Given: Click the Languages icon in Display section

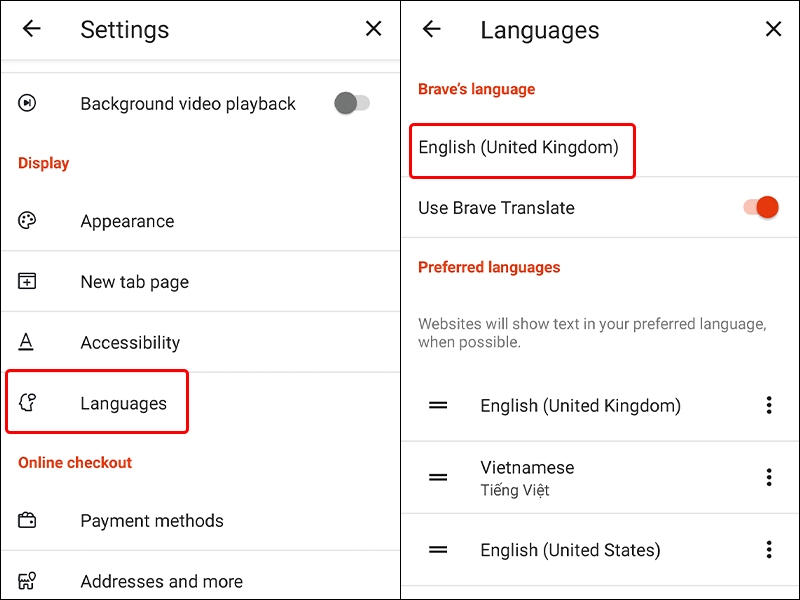Looking at the screenshot, I should pos(26,402).
